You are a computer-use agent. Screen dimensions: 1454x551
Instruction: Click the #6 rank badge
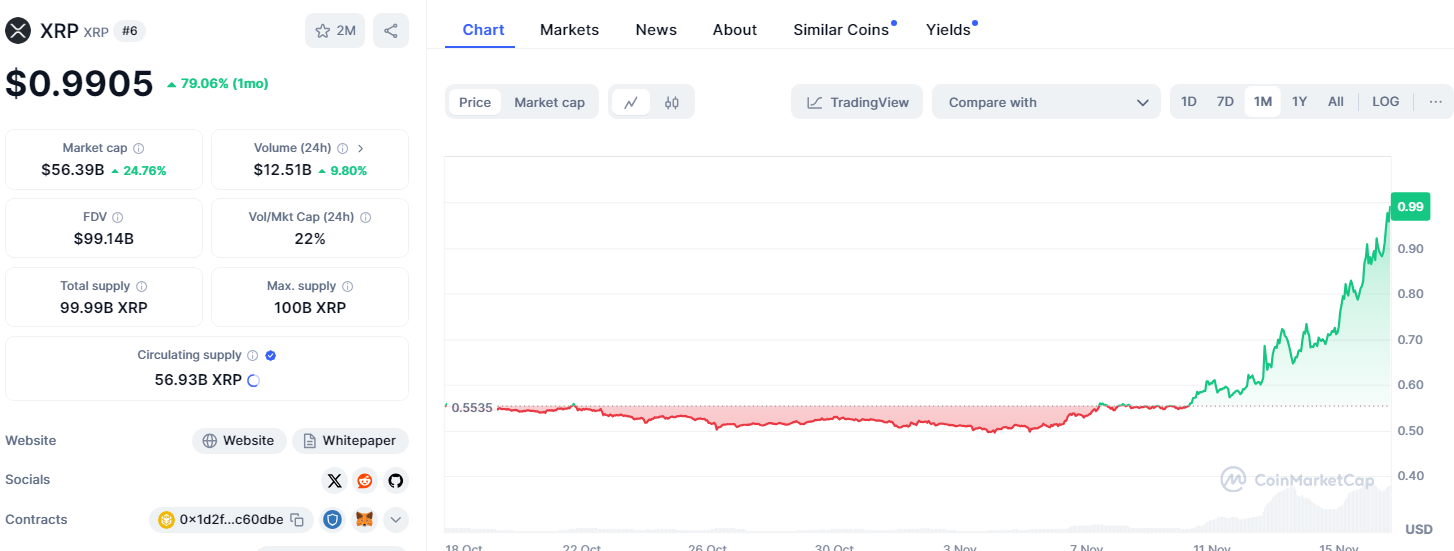(x=130, y=31)
